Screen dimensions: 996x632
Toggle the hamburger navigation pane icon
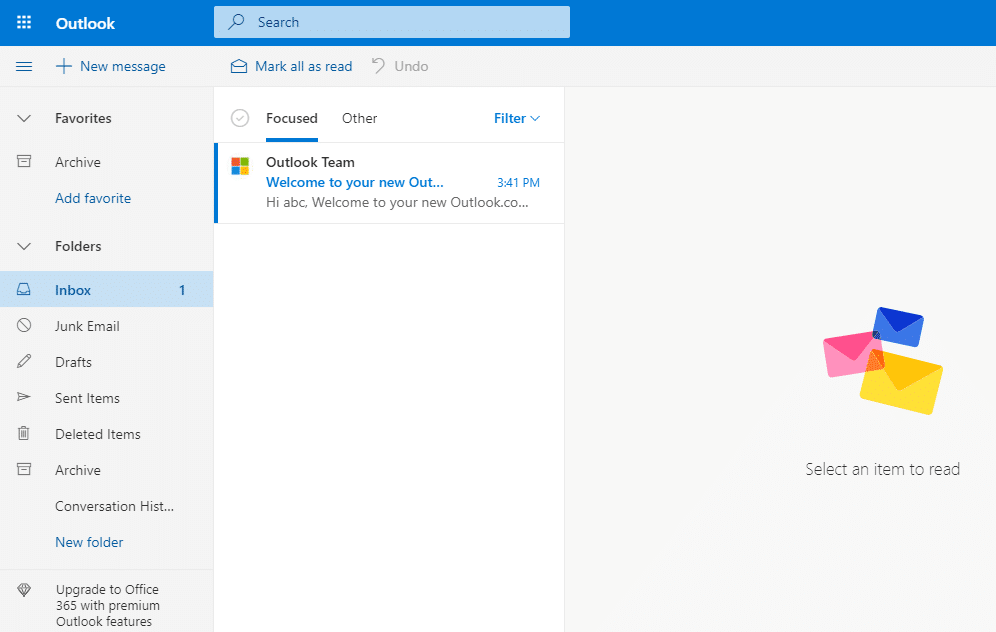pyautogui.click(x=24, y=66)
